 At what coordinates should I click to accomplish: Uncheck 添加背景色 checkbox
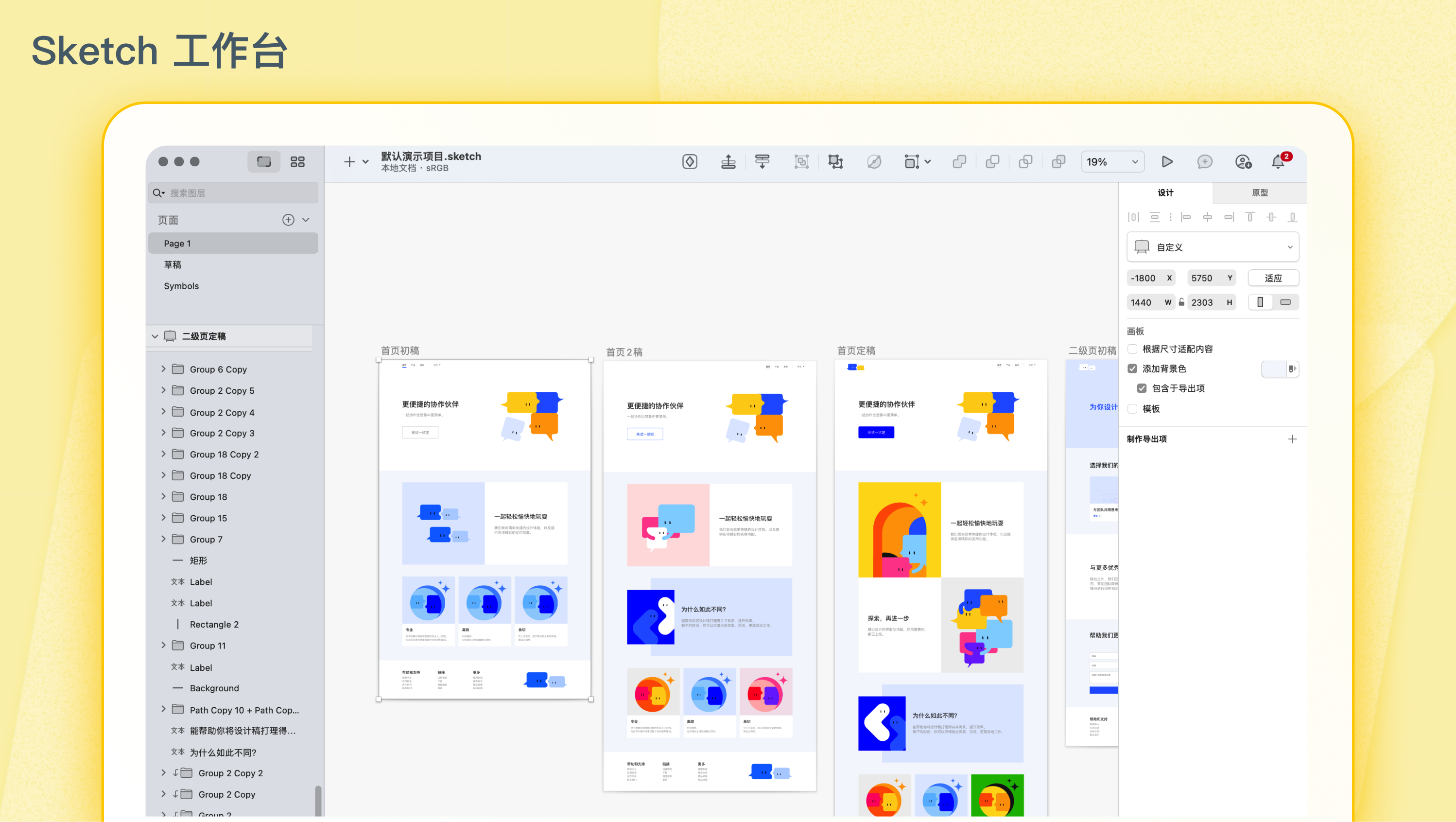coord(1132,368)
